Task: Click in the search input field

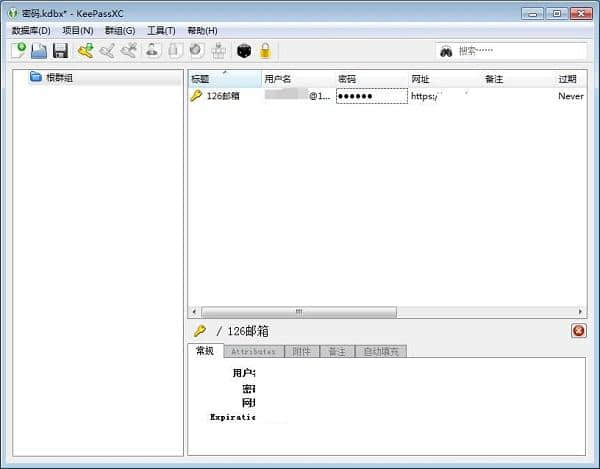Action: pos(520,50)
